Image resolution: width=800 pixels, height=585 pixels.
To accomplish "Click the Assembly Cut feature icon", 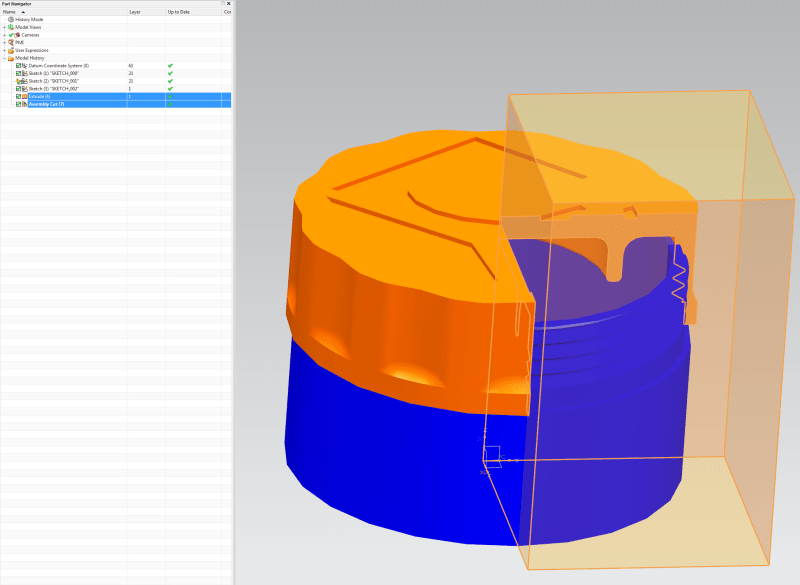I will (25, 104).
